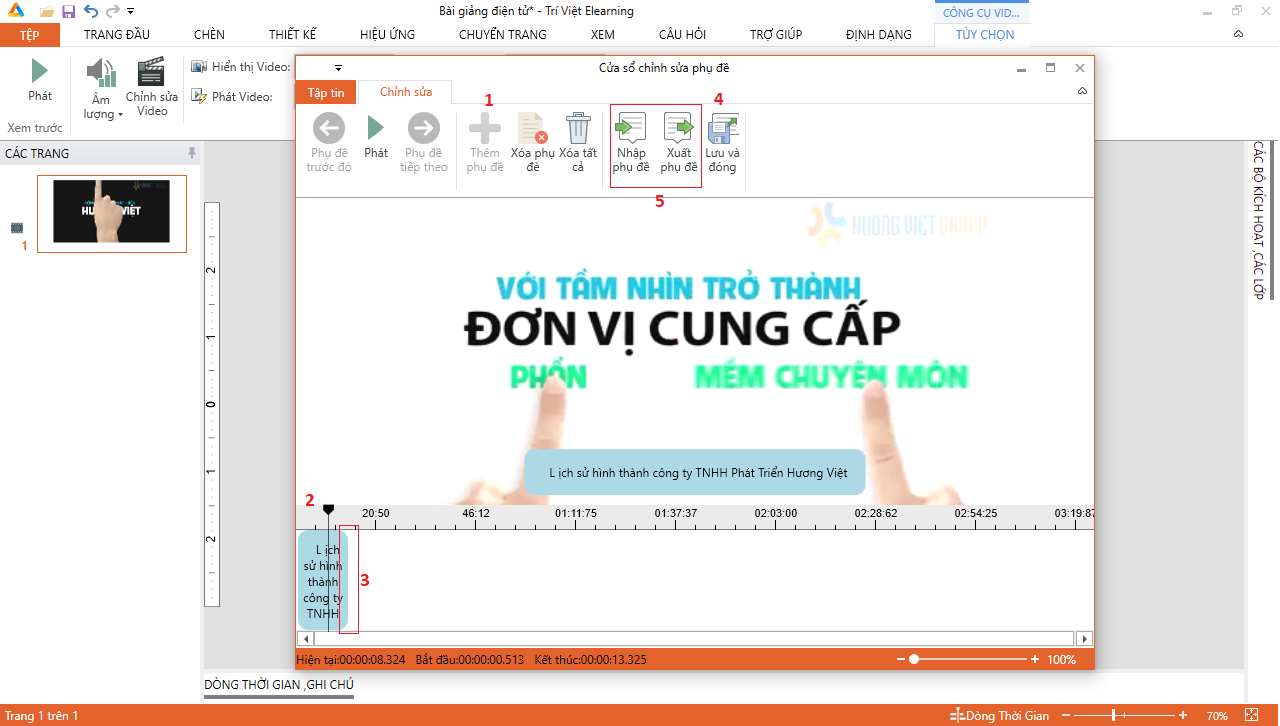Click the 70% zoom level text
This screenshot has height=726, width=1280.
click(1217, 716)
